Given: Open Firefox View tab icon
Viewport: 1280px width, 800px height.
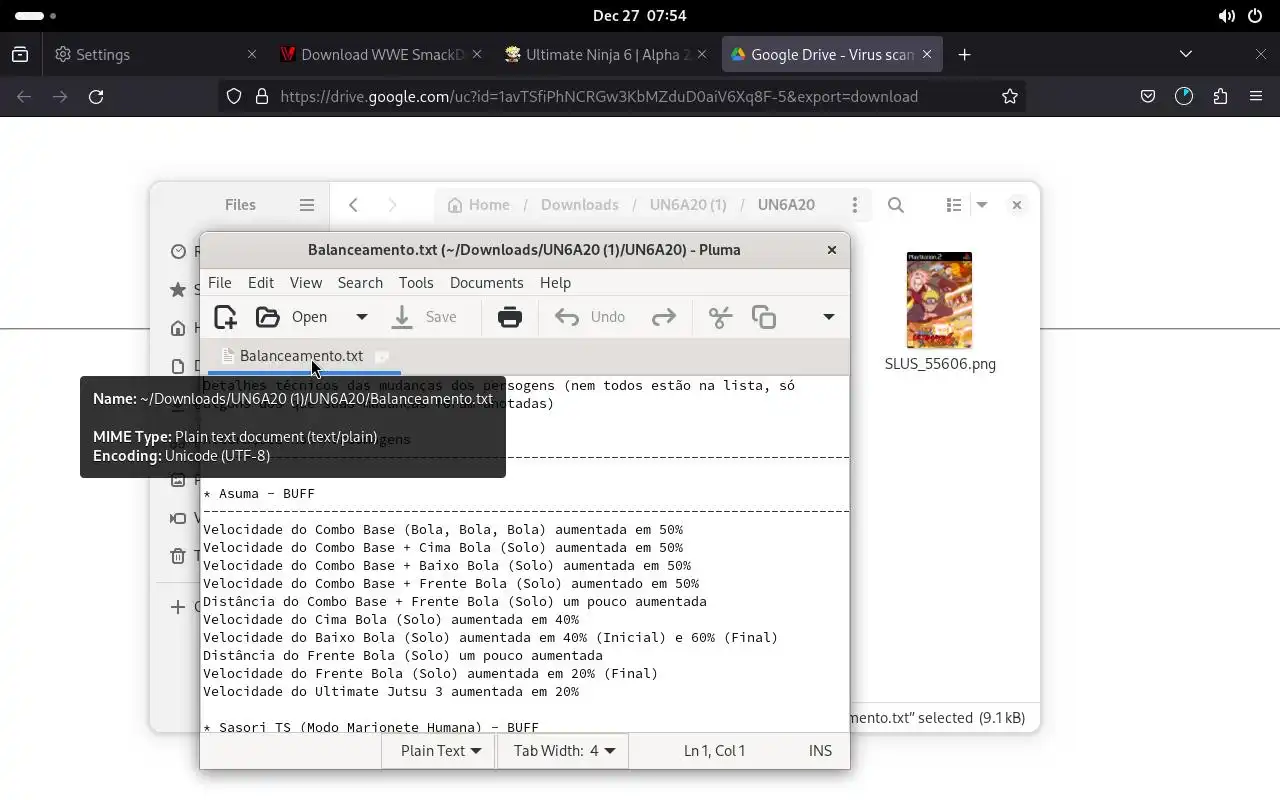Looking at the screenshot, I should pos(20,55).
